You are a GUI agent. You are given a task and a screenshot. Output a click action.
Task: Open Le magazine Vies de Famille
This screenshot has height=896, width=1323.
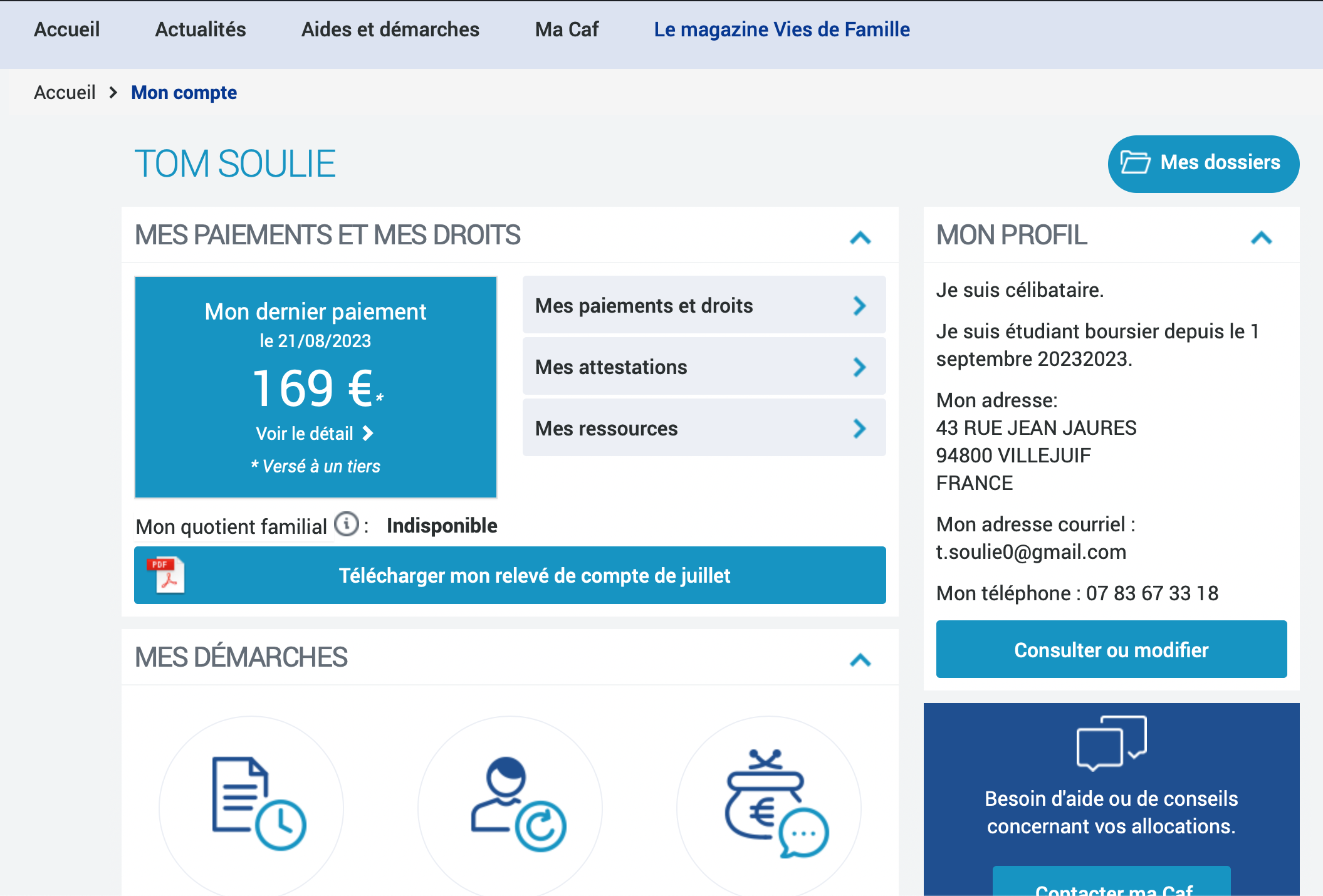click(x=782, y=29)
